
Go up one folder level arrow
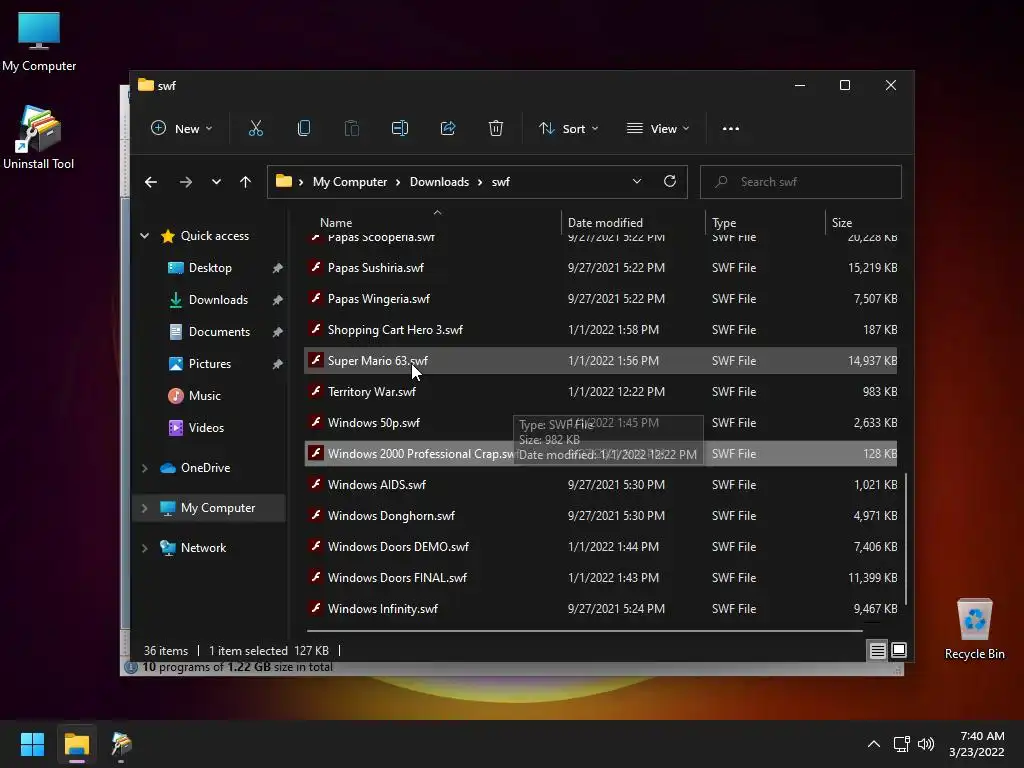(x=246, y=182)
